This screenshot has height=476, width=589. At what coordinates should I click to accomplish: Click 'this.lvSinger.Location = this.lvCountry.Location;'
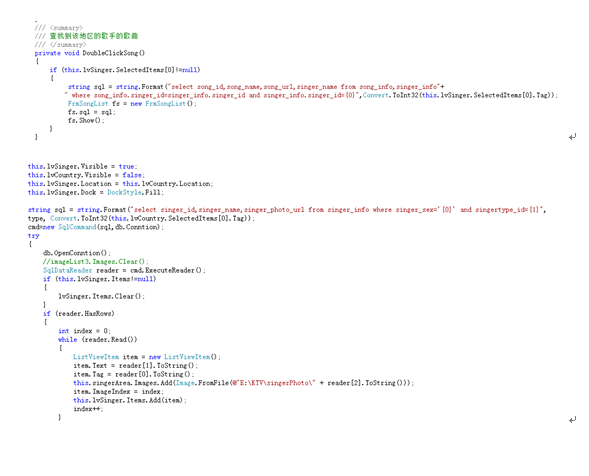121,184
